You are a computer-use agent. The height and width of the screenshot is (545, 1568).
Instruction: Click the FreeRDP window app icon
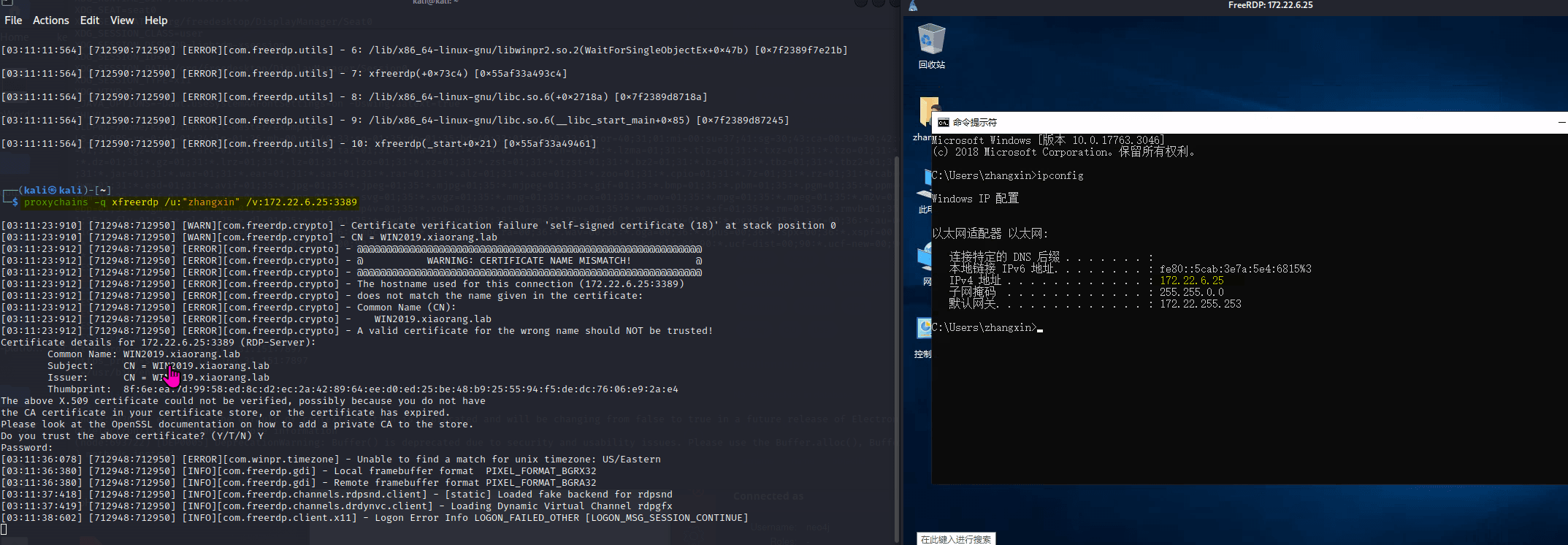(x=913, y=6)
